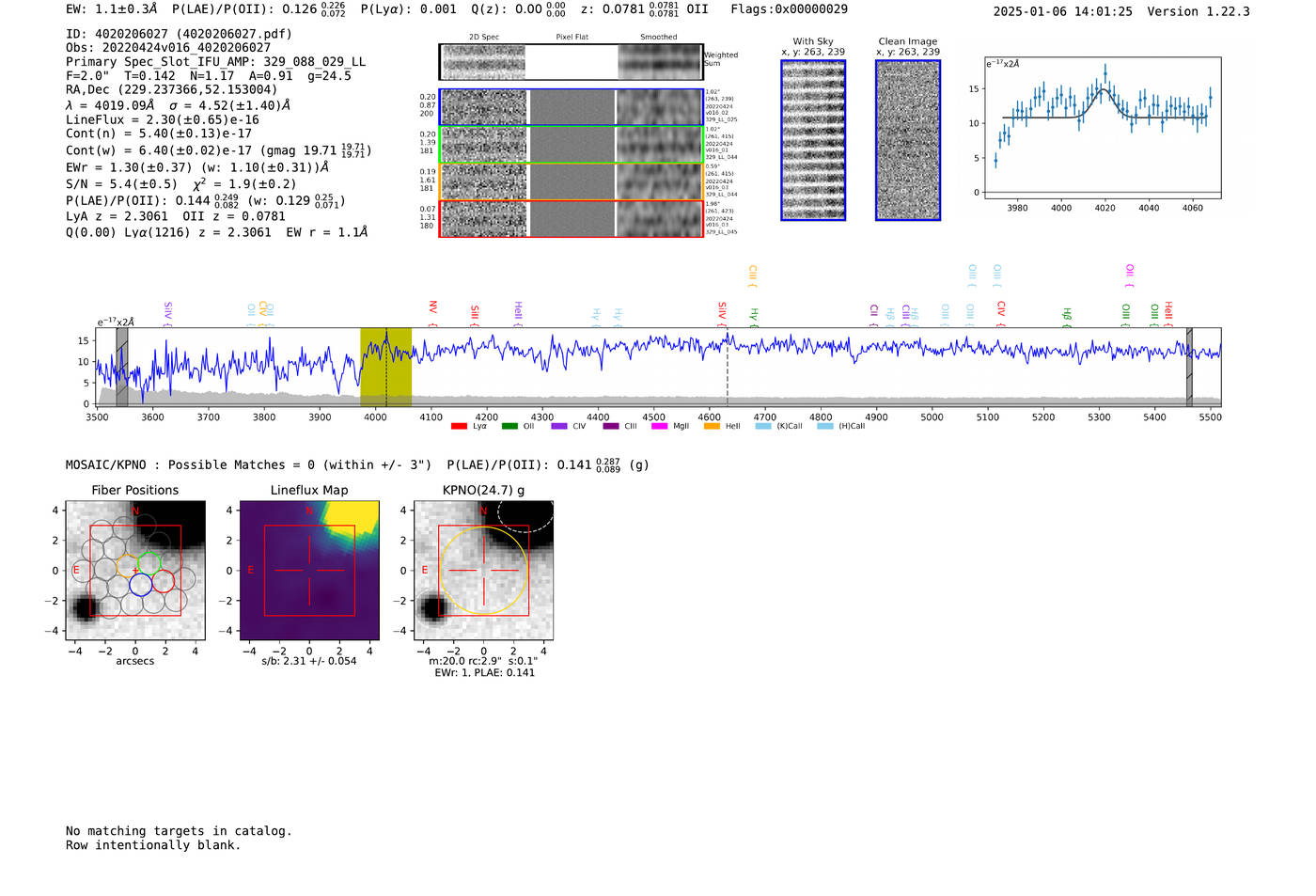Click the yellow aperture circle in KPNO image
Screen dimensions: 1316x896
[x=483, y=571]
